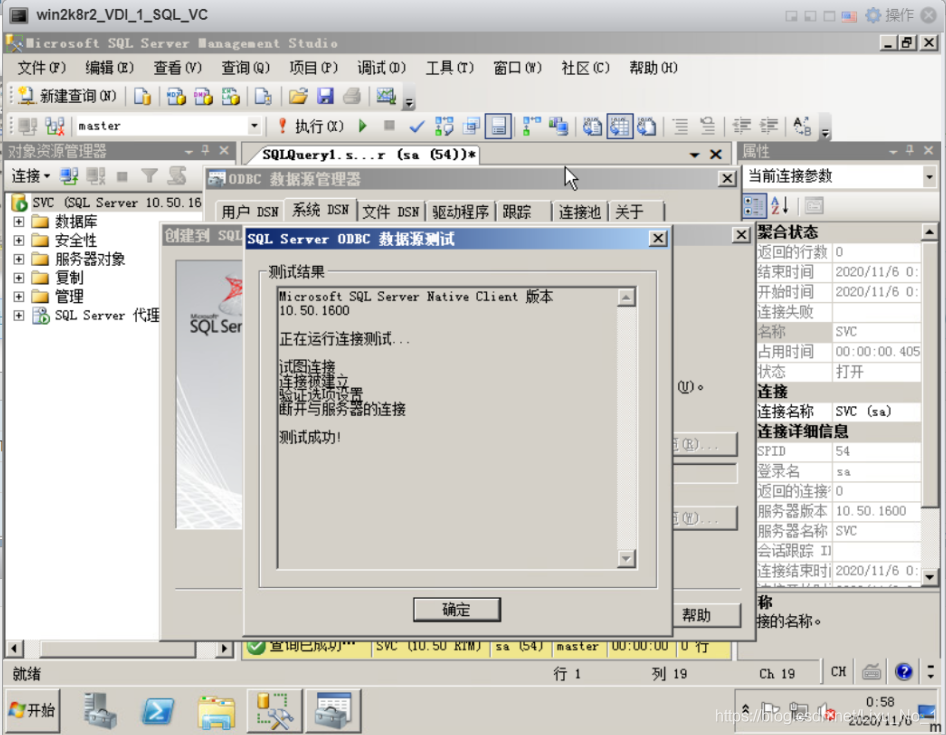Screen dimensions: 946x735
Task: Click the Database Engine Query icon
Action: (x=142, y=96)
